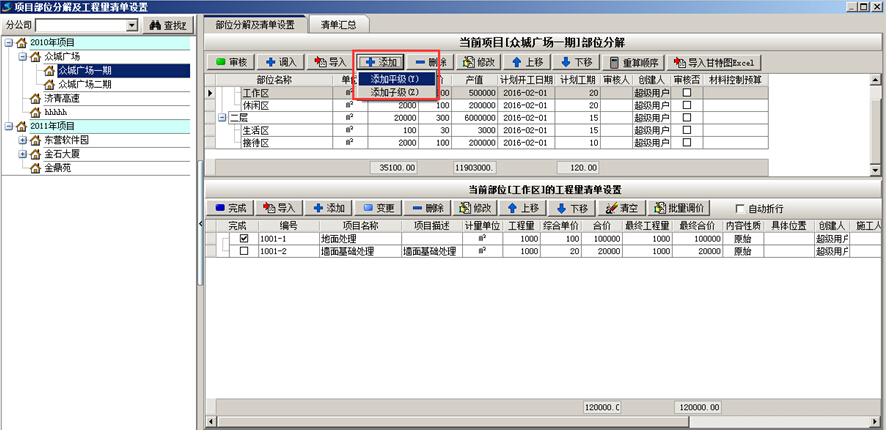Uncheck 完成 checkbox for row 1001-1
The height and width of the screenshot is (431, 886).
244,239
